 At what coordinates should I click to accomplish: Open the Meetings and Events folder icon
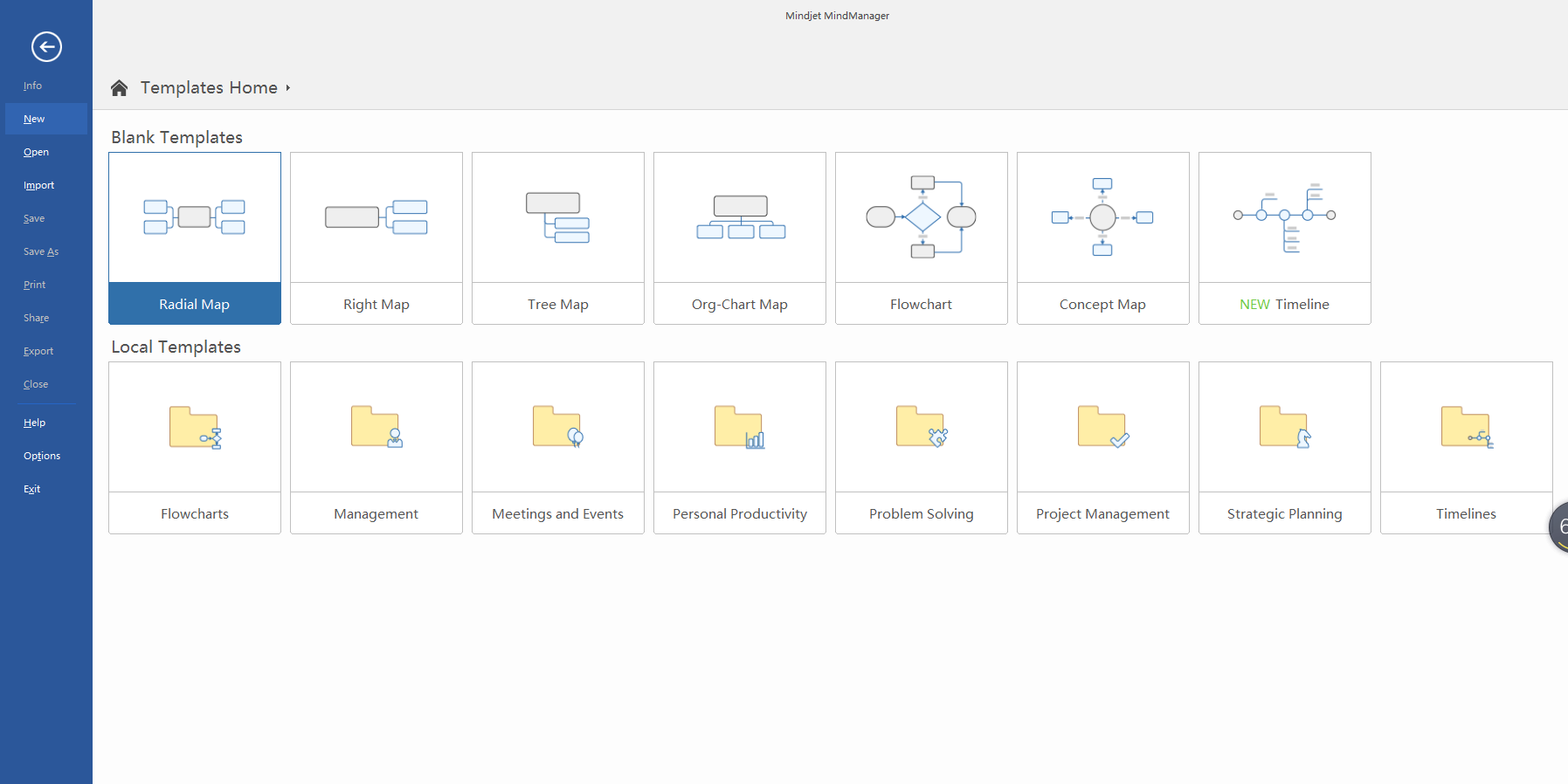click(558, 427)
